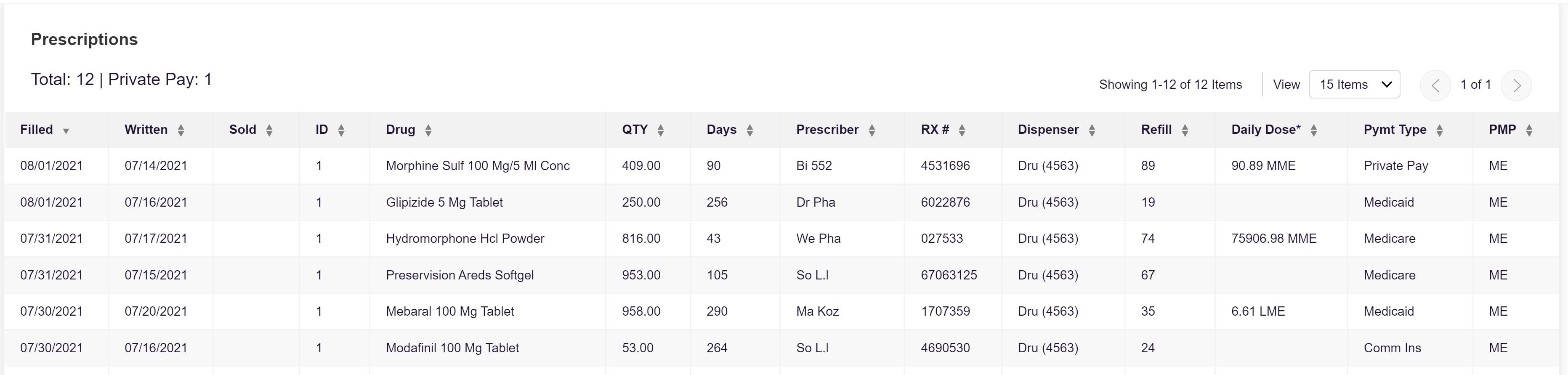Click the Hydromorphone Hcl Powder drug entry
This screenshot has height=375, width=1568.
point(465,239)
